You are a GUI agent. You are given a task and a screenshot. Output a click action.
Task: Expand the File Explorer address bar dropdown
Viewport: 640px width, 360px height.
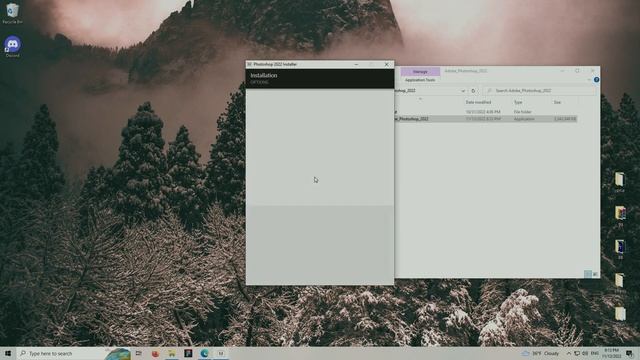(463, 91)
